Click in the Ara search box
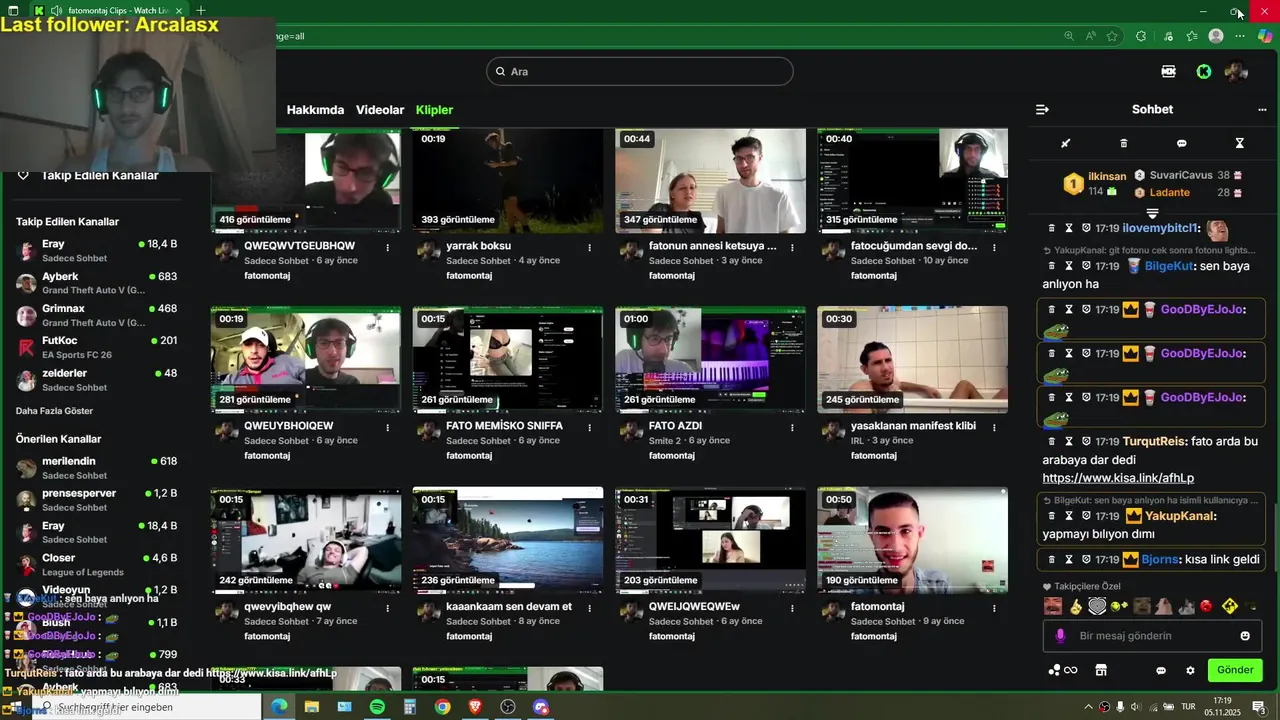1280x720 pixels. (640, 71)
